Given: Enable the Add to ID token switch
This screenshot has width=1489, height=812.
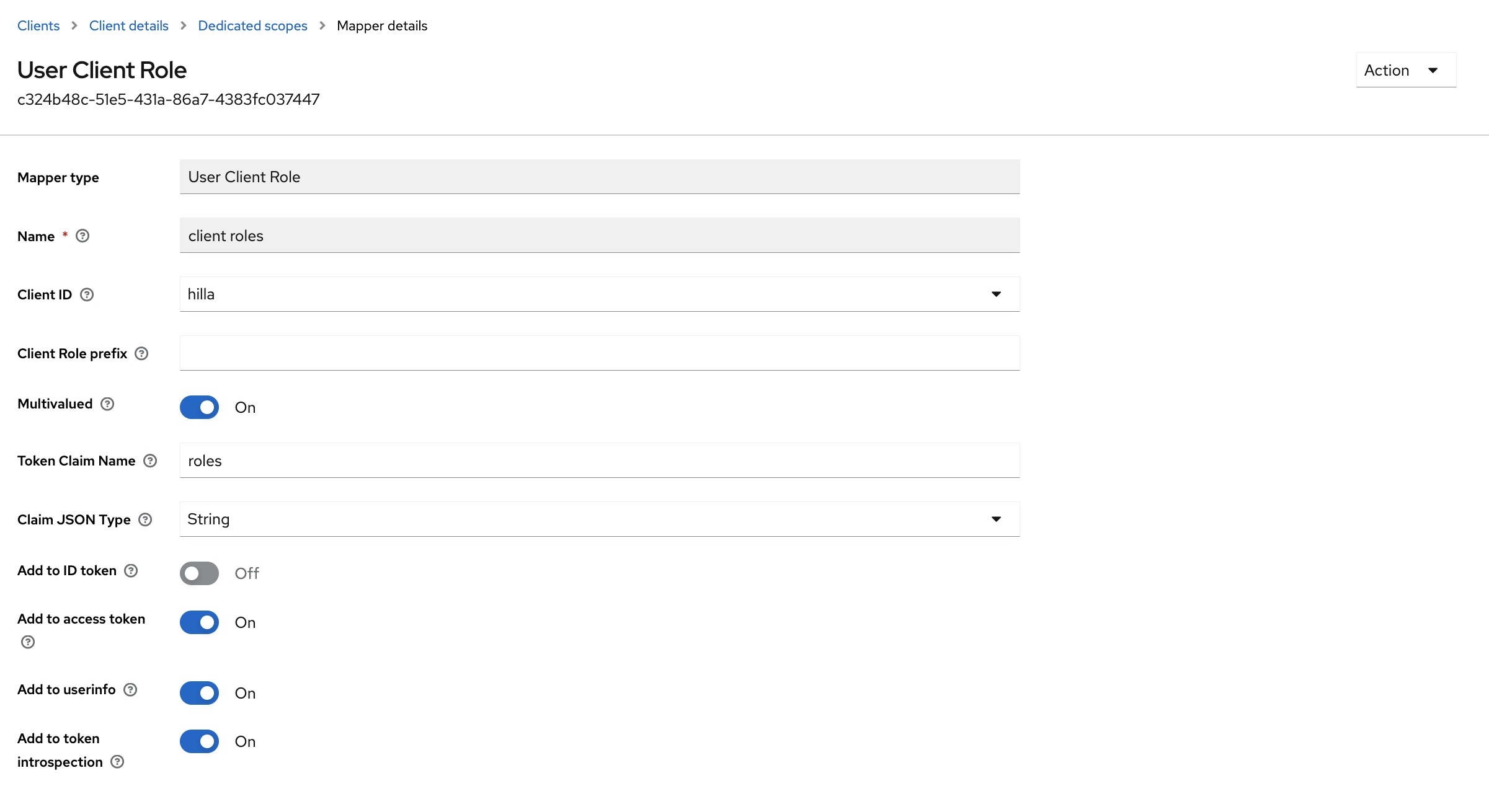Looking at the screenshot, I should 199,573.
